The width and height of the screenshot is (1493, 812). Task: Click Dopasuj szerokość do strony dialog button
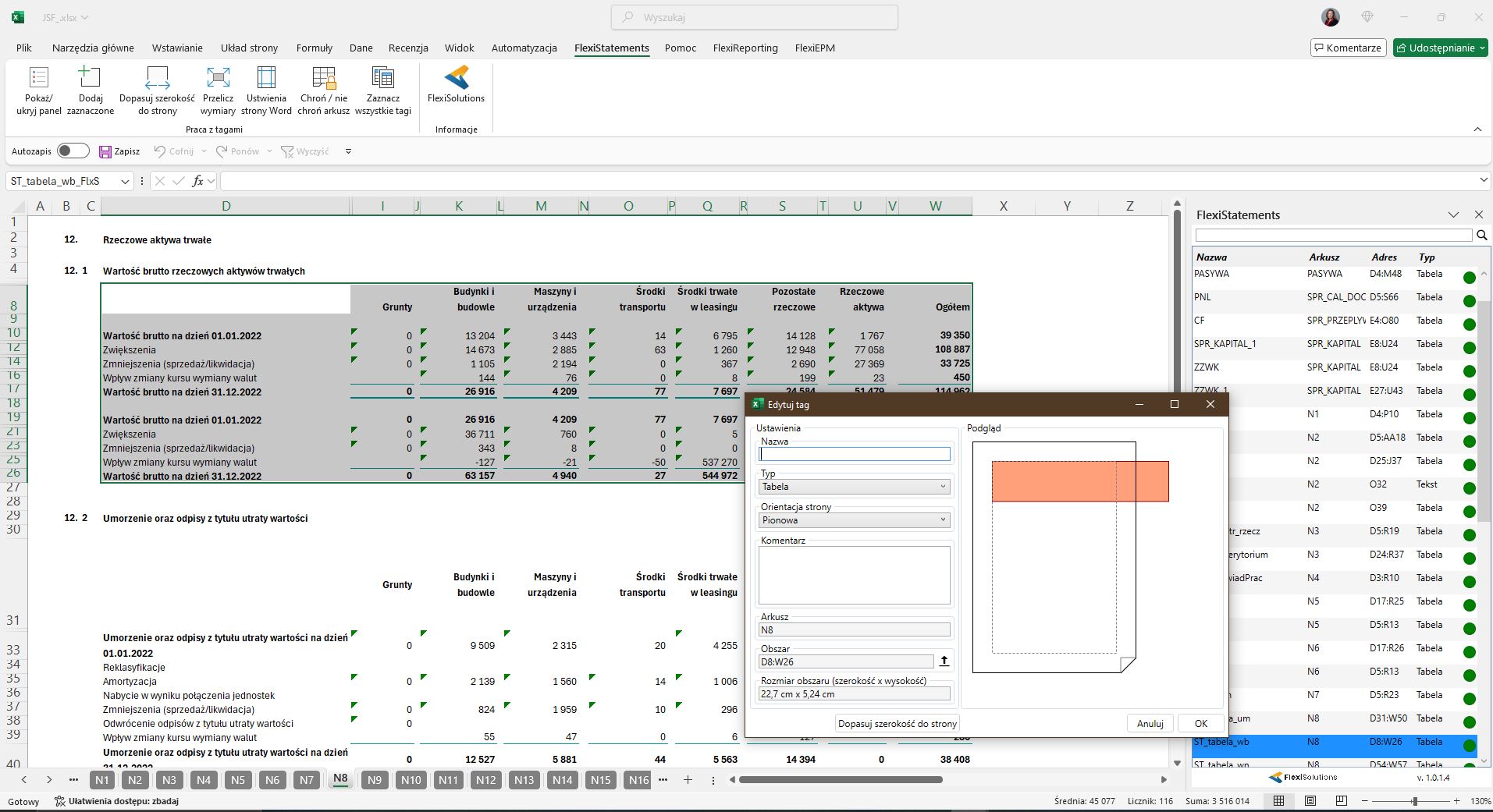[897, 724]
